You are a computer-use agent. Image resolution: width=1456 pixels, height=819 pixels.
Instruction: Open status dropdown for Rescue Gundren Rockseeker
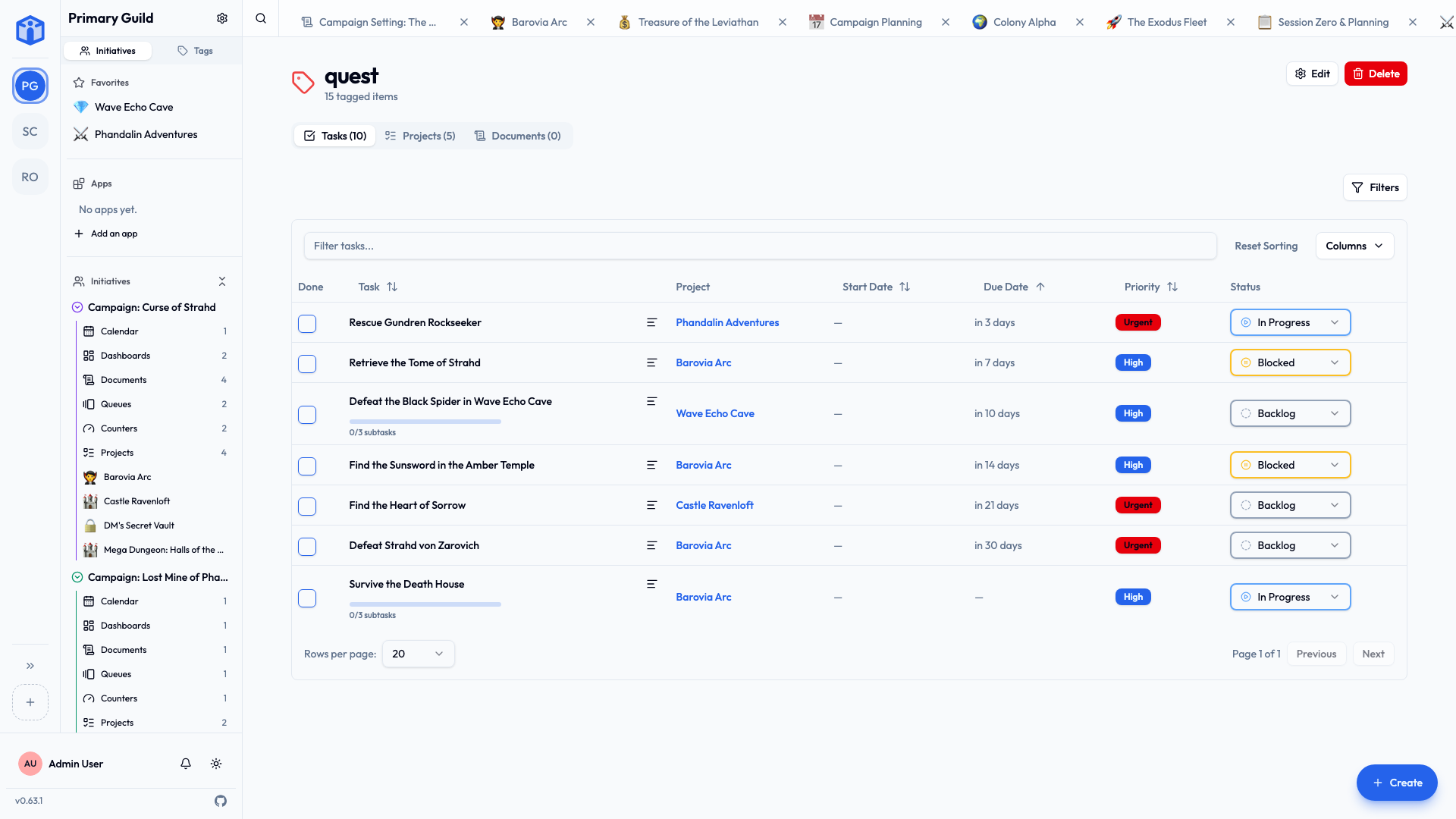1290,322
